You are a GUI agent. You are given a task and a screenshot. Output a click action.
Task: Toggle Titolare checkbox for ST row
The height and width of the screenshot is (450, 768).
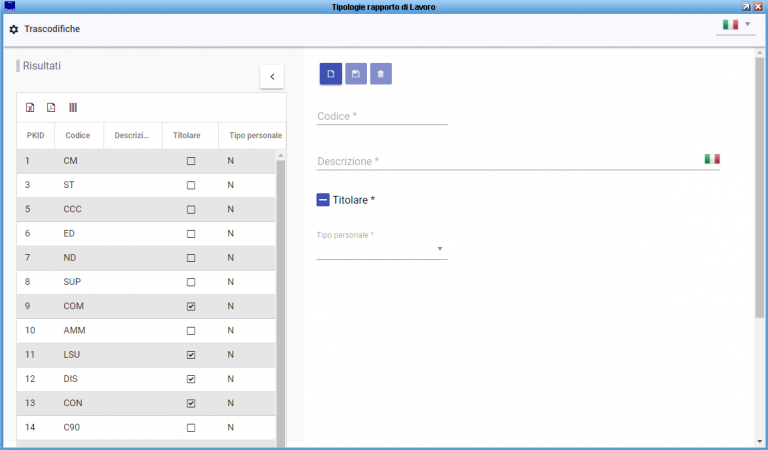click(191, 185)
